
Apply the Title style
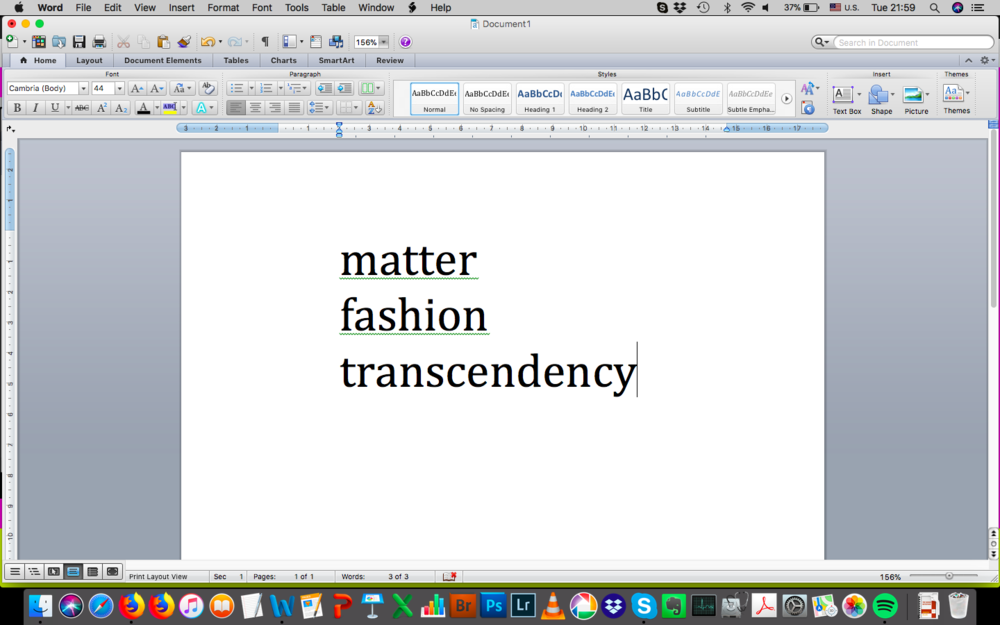pyautogui.click(x=645, y=98)
